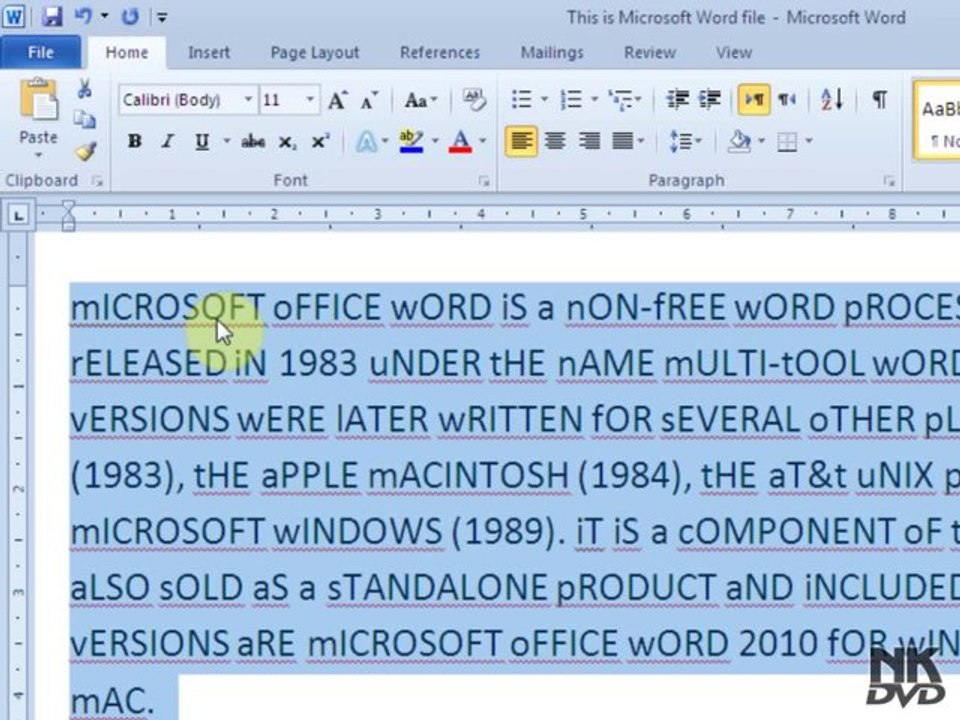Switch to the Insert tab
The width and height of the screenshot is (960, 720).
click(209, 53)
